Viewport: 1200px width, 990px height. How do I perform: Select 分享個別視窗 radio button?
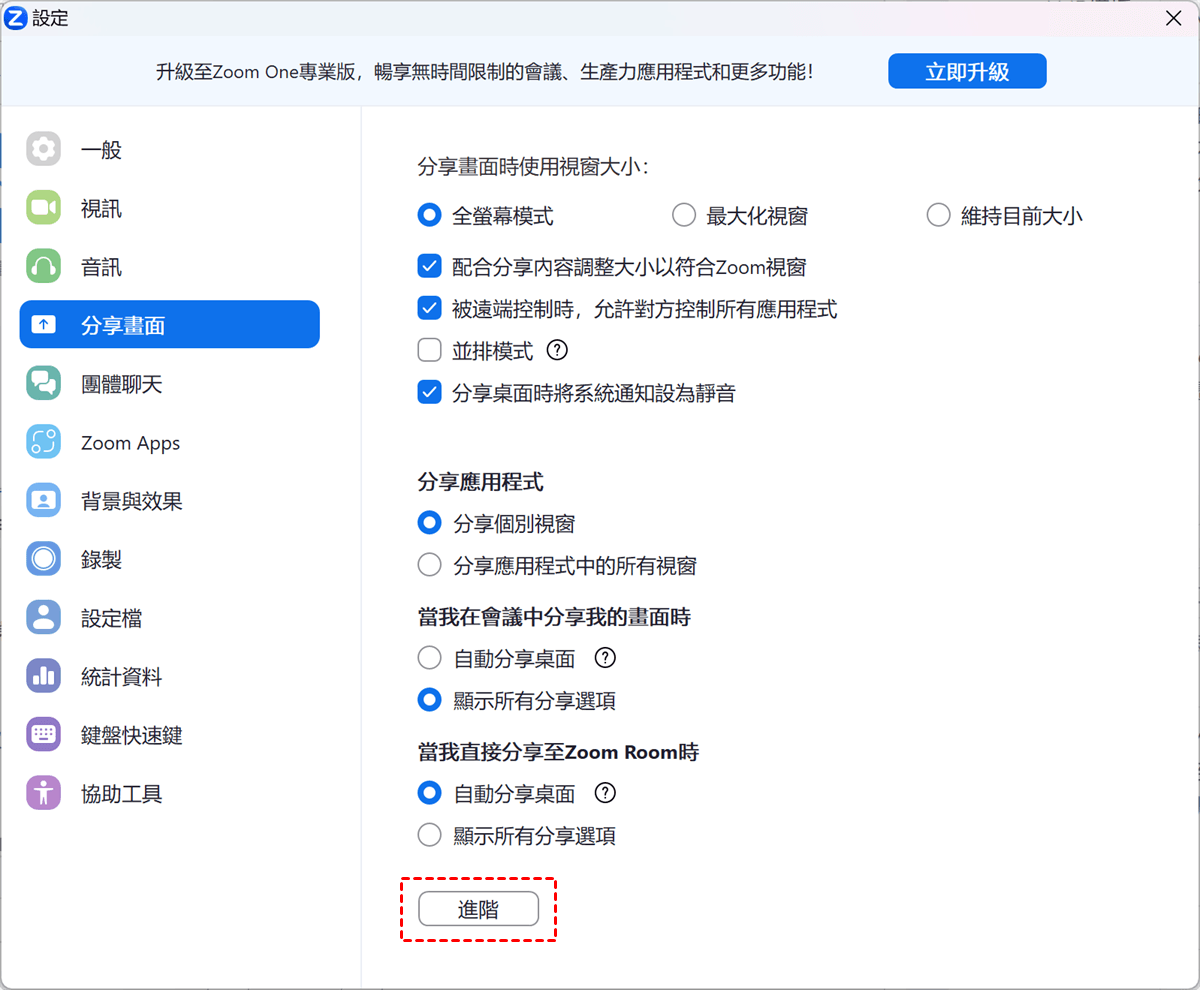tap(429, 523)
